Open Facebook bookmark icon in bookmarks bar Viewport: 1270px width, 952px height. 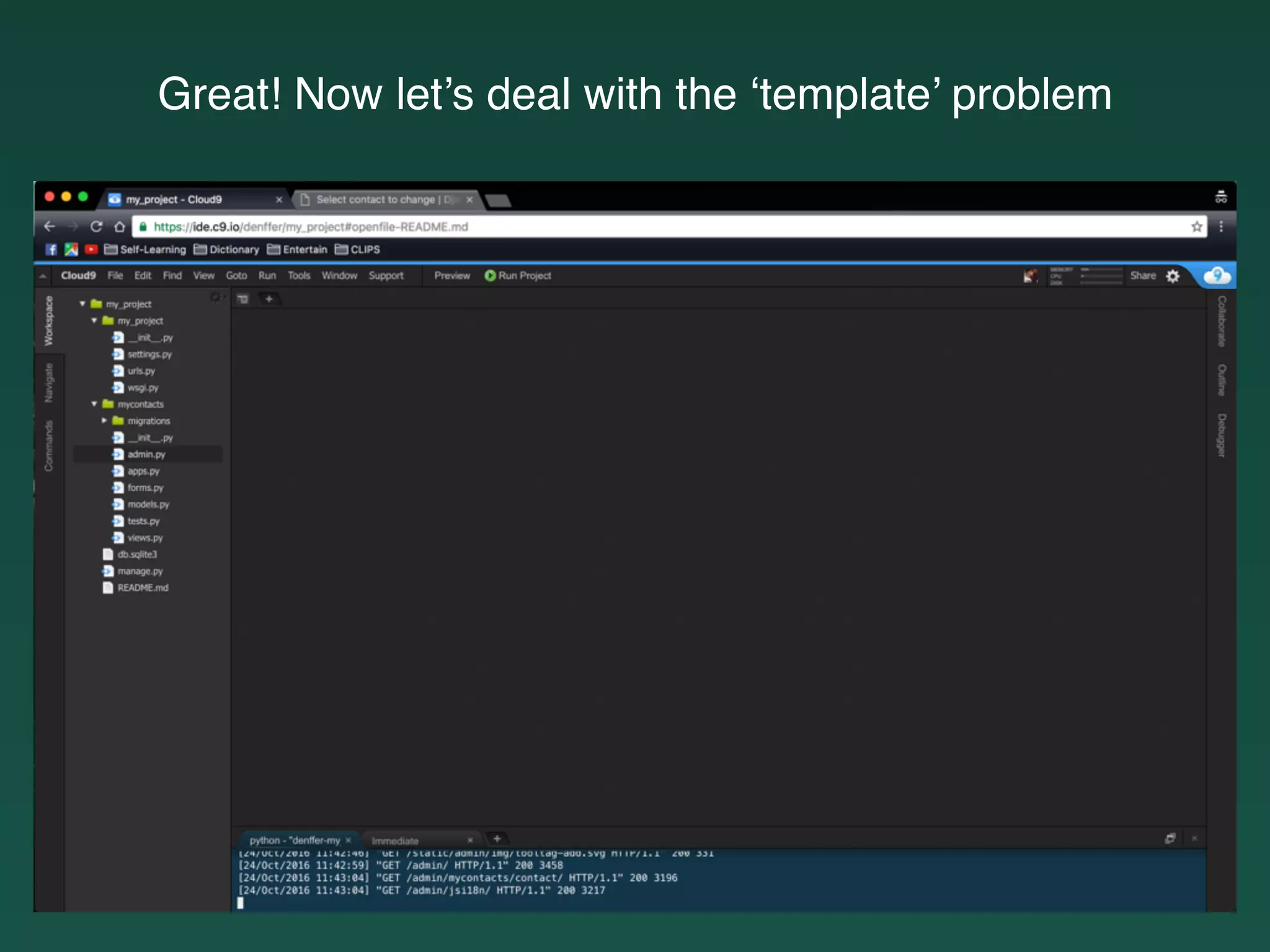51,249
